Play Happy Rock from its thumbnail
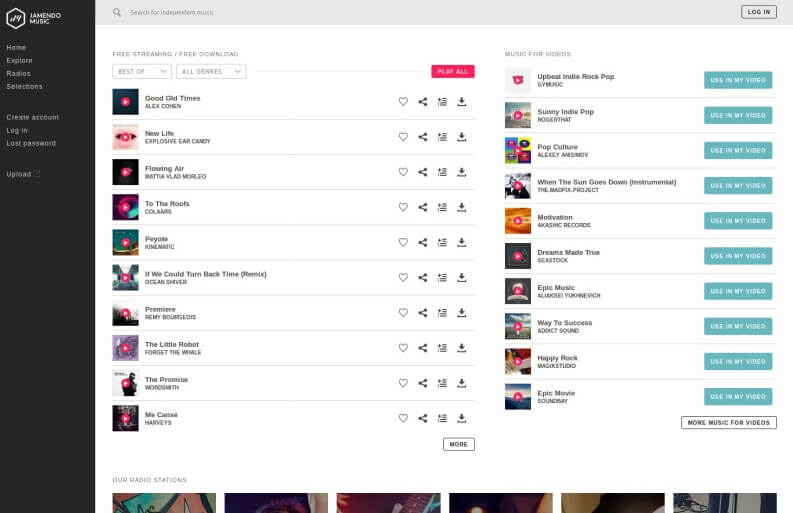 coord(518,361)
